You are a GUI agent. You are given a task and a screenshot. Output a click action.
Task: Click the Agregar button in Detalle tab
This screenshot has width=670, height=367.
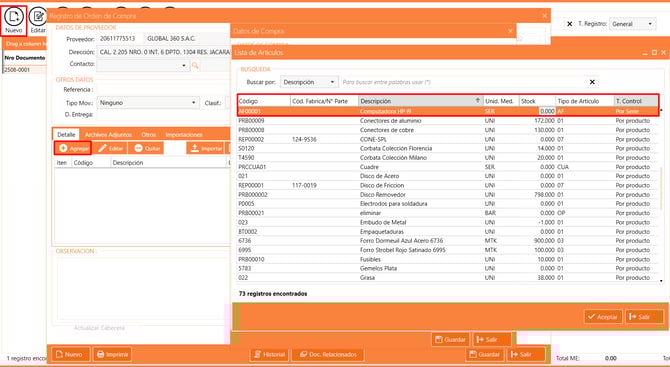point(73,148)
